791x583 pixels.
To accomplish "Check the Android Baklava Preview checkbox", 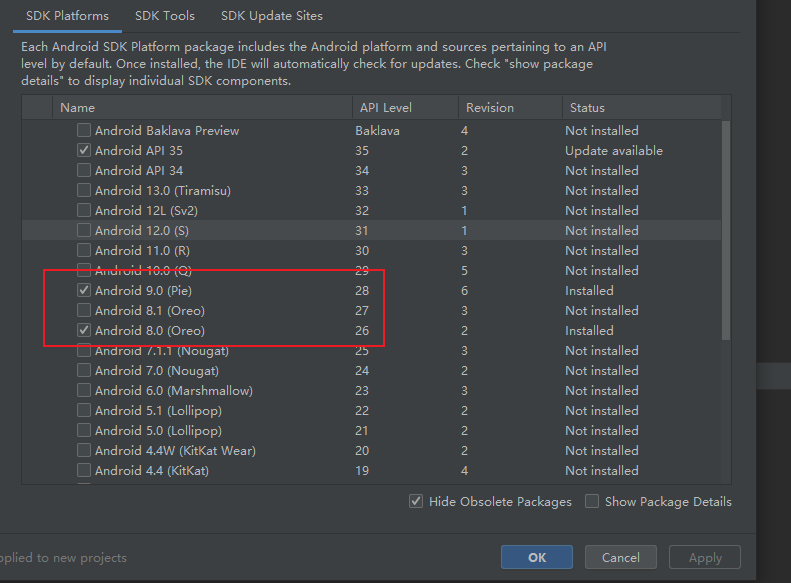I will point(84,131).
